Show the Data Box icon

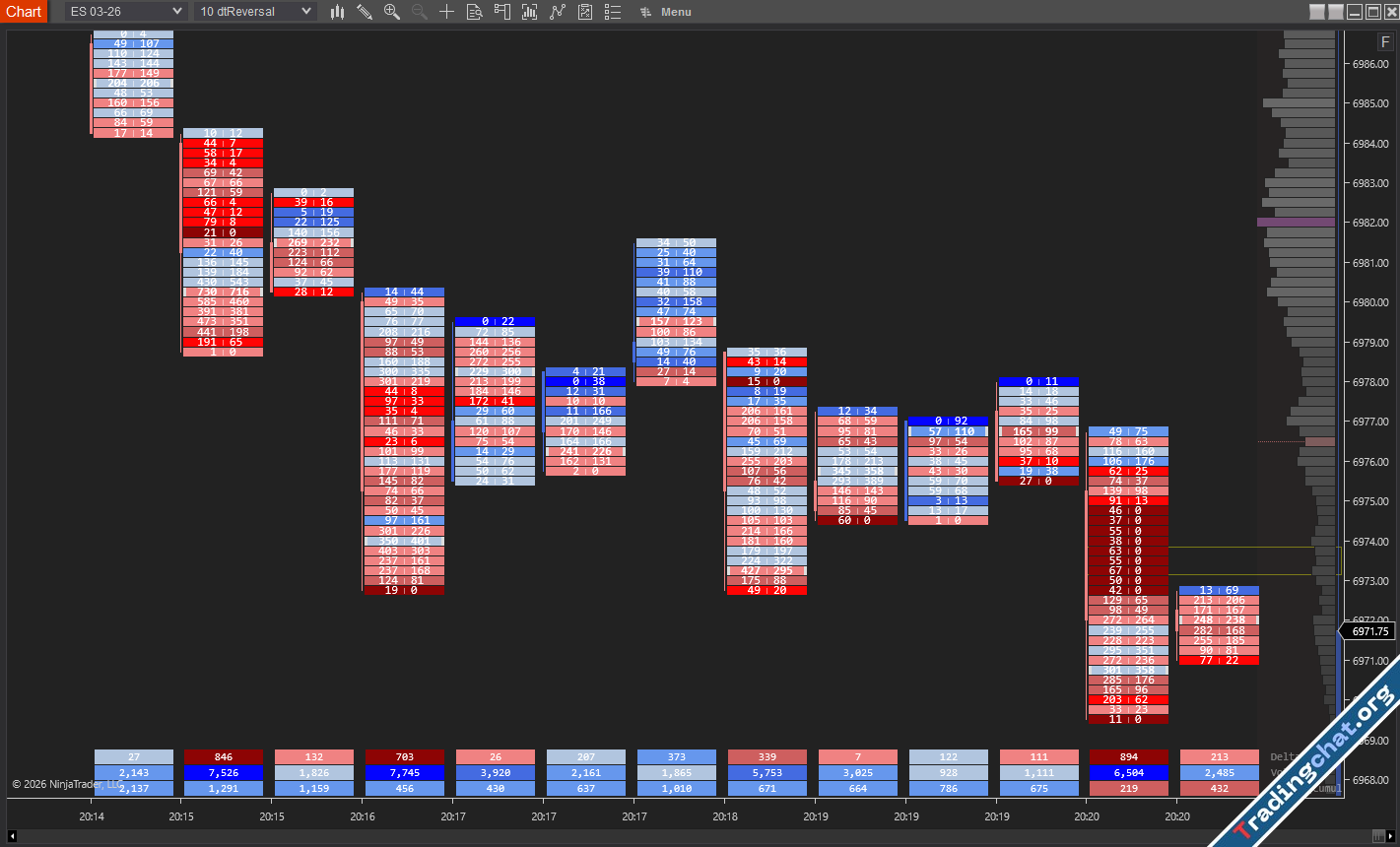click(474, 12)
